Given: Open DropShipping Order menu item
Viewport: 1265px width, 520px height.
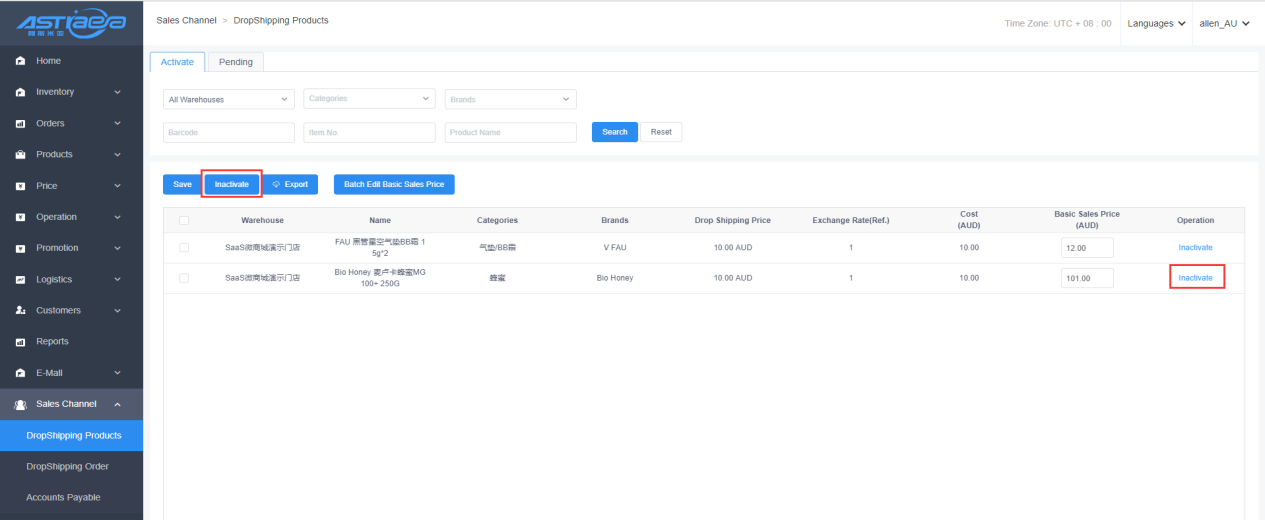Looking at the screenshot, I should [x=68, y=466].
